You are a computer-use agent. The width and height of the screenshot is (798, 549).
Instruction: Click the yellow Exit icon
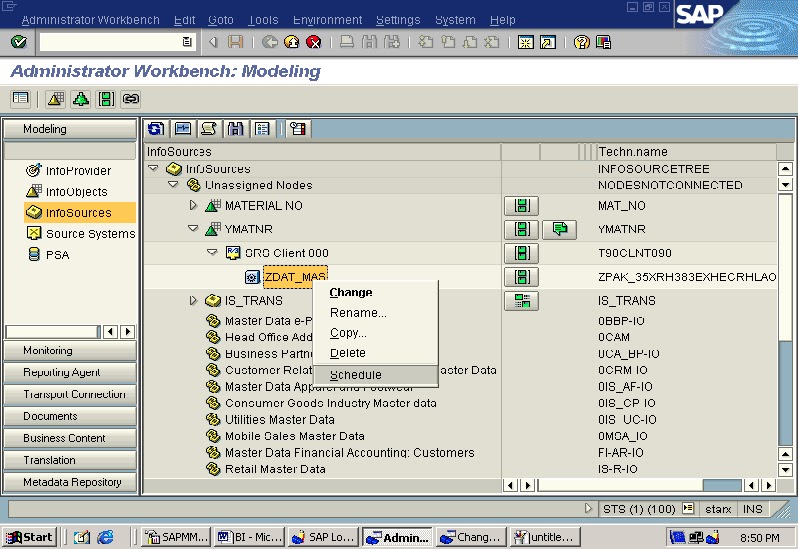tap(292, 42)
